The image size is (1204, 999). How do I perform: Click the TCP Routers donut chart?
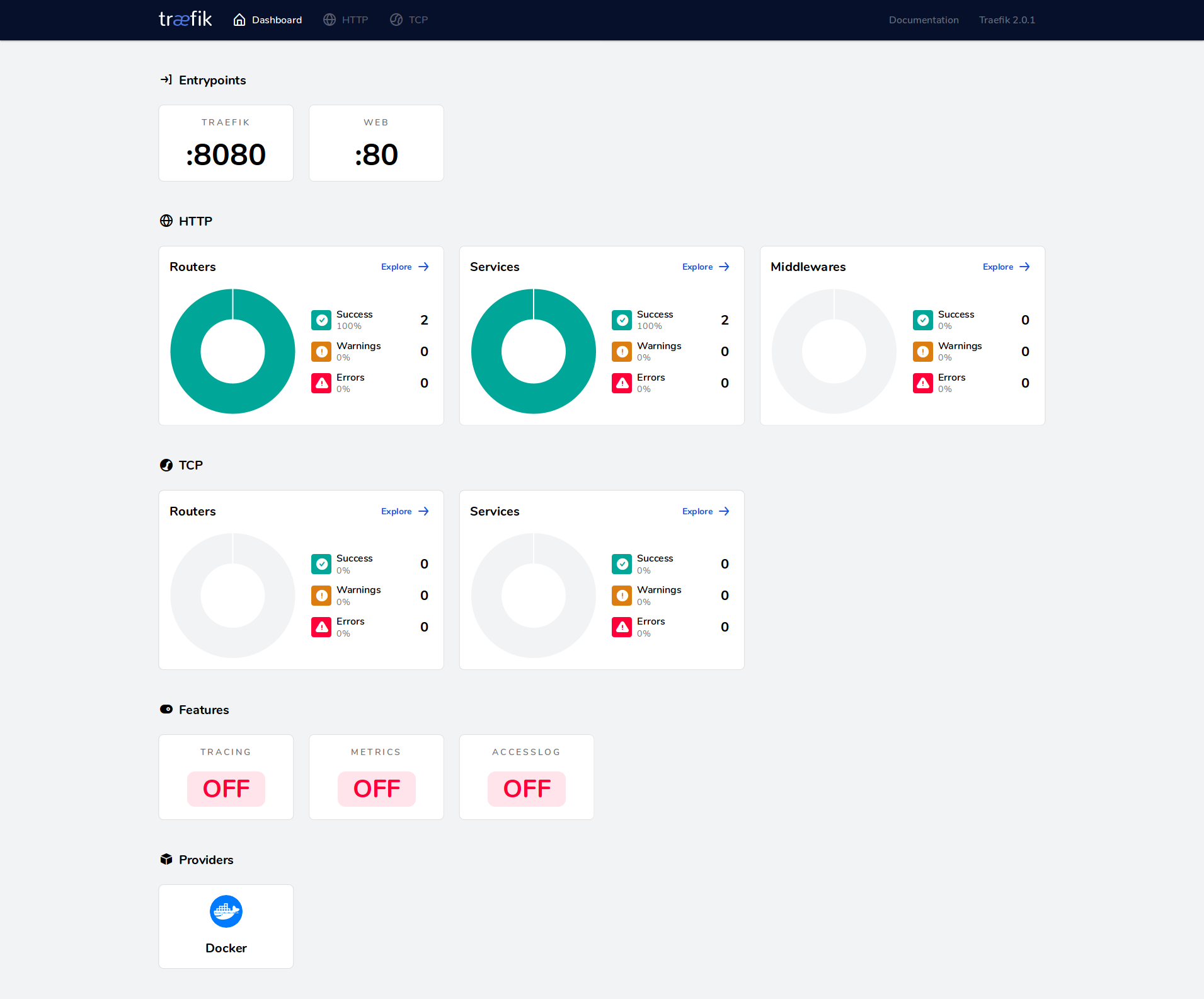point(233,596)
